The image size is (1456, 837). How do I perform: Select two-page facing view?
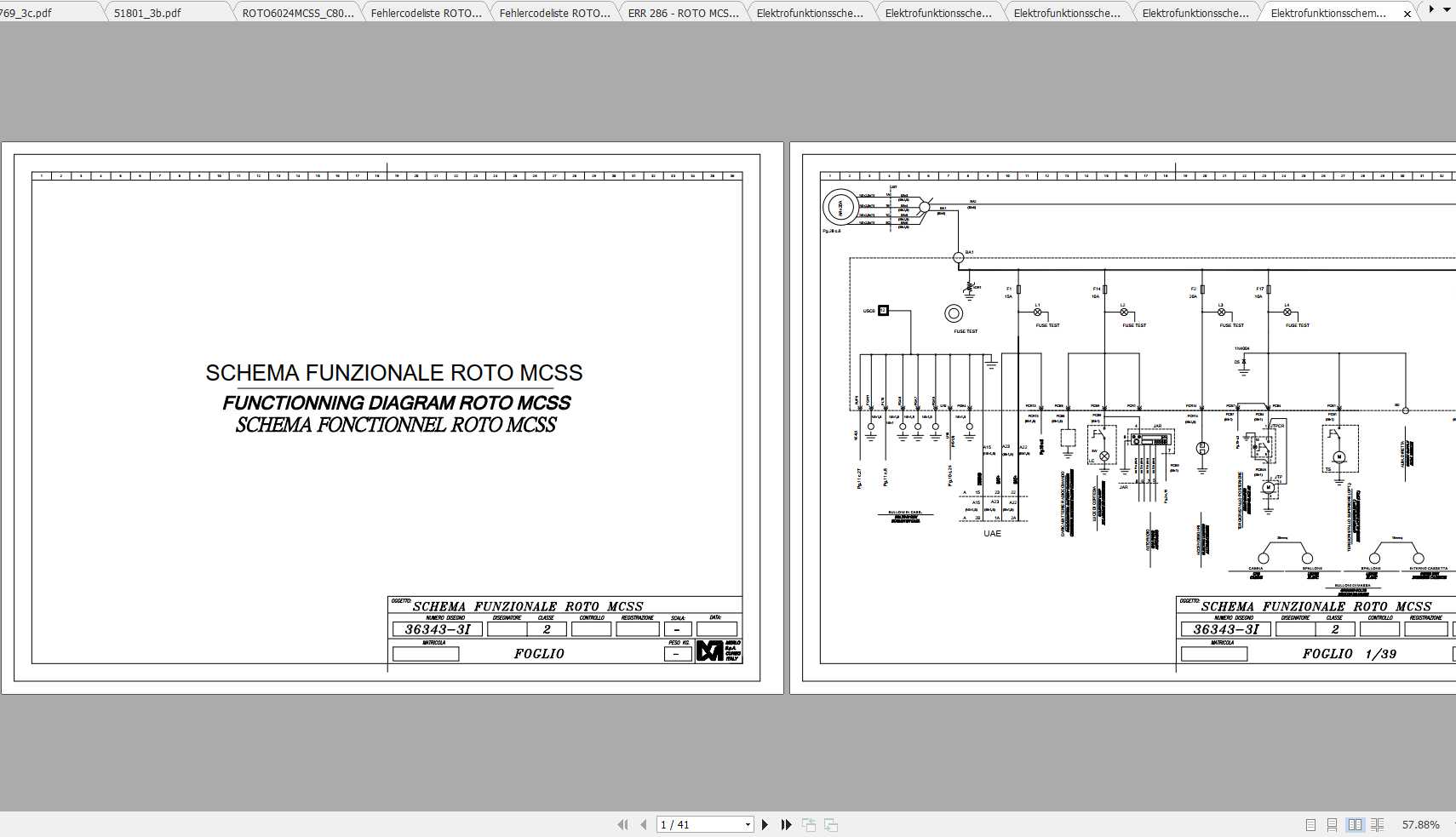tap(1356, 824)
